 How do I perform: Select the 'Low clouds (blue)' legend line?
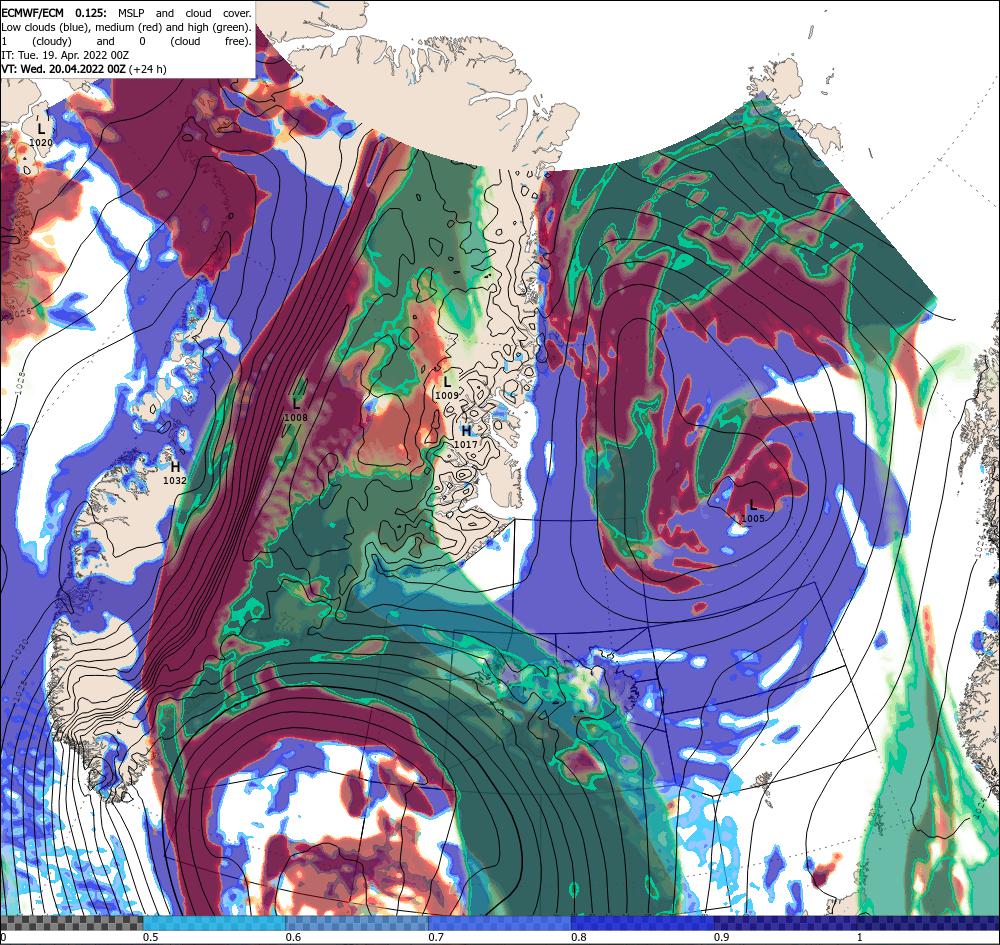(126, 27)
